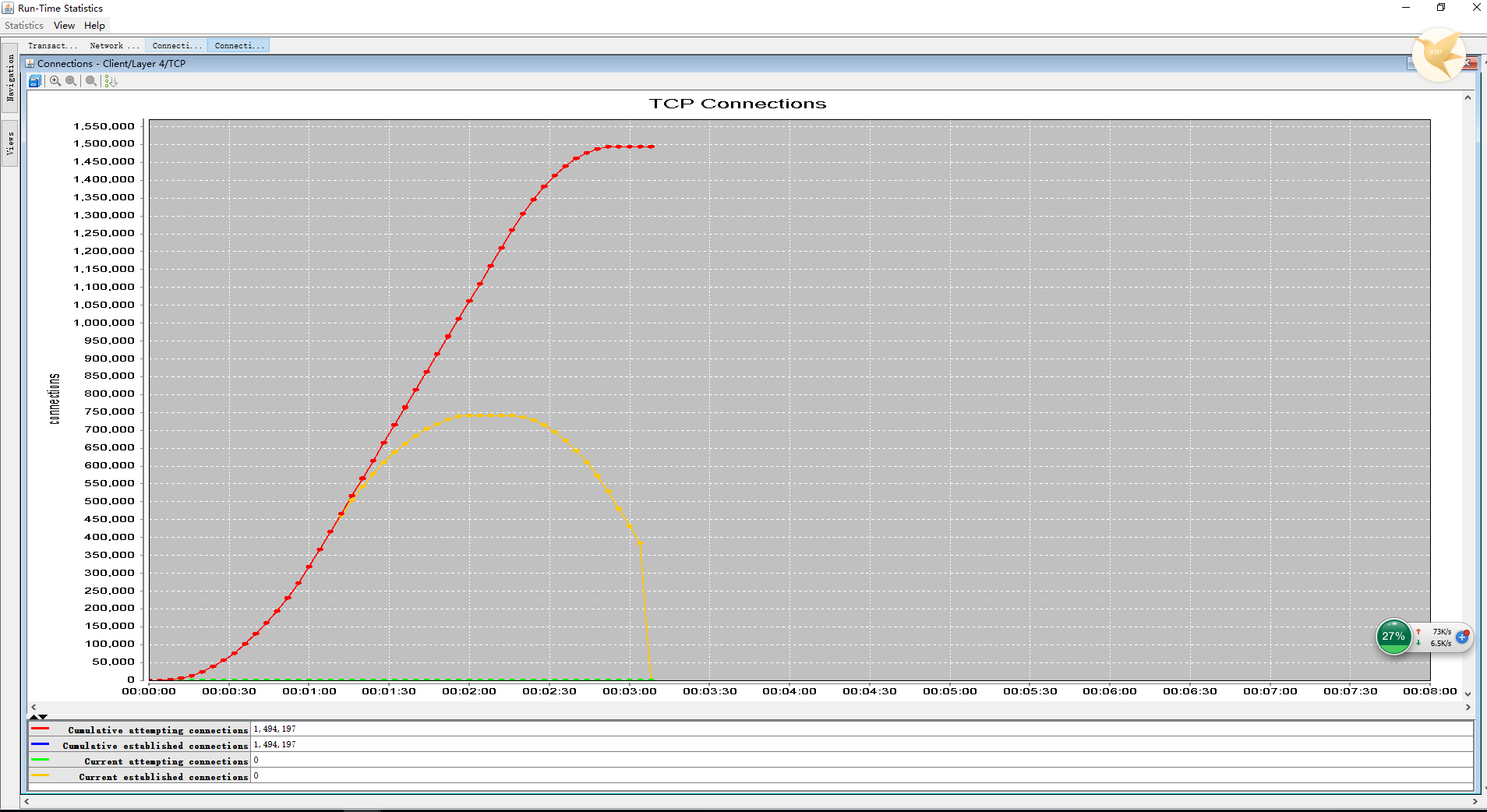Click the 1,500,000 y-axis tick label

104,143
